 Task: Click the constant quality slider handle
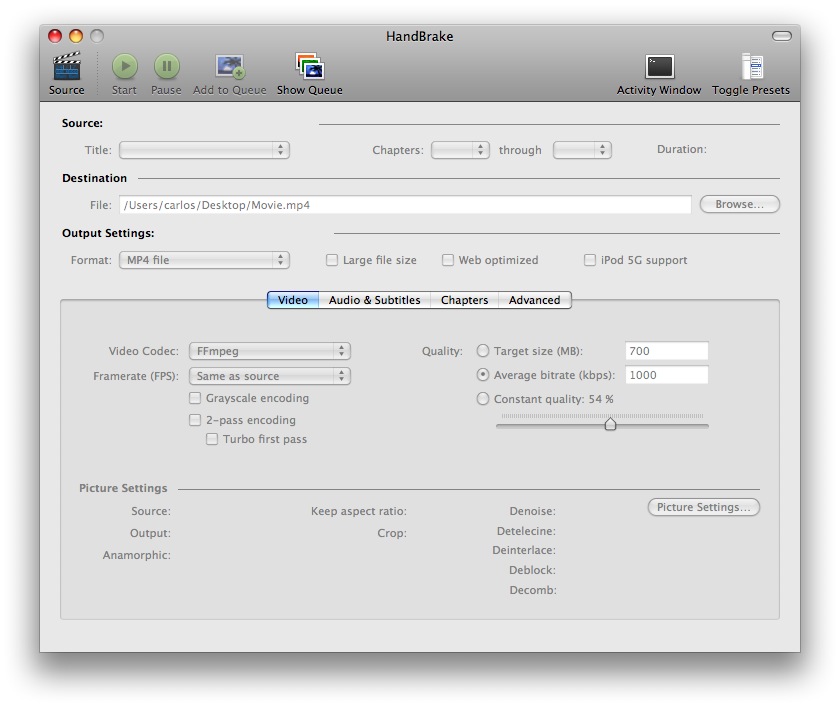pyautogui.click(x=610, y=424)
